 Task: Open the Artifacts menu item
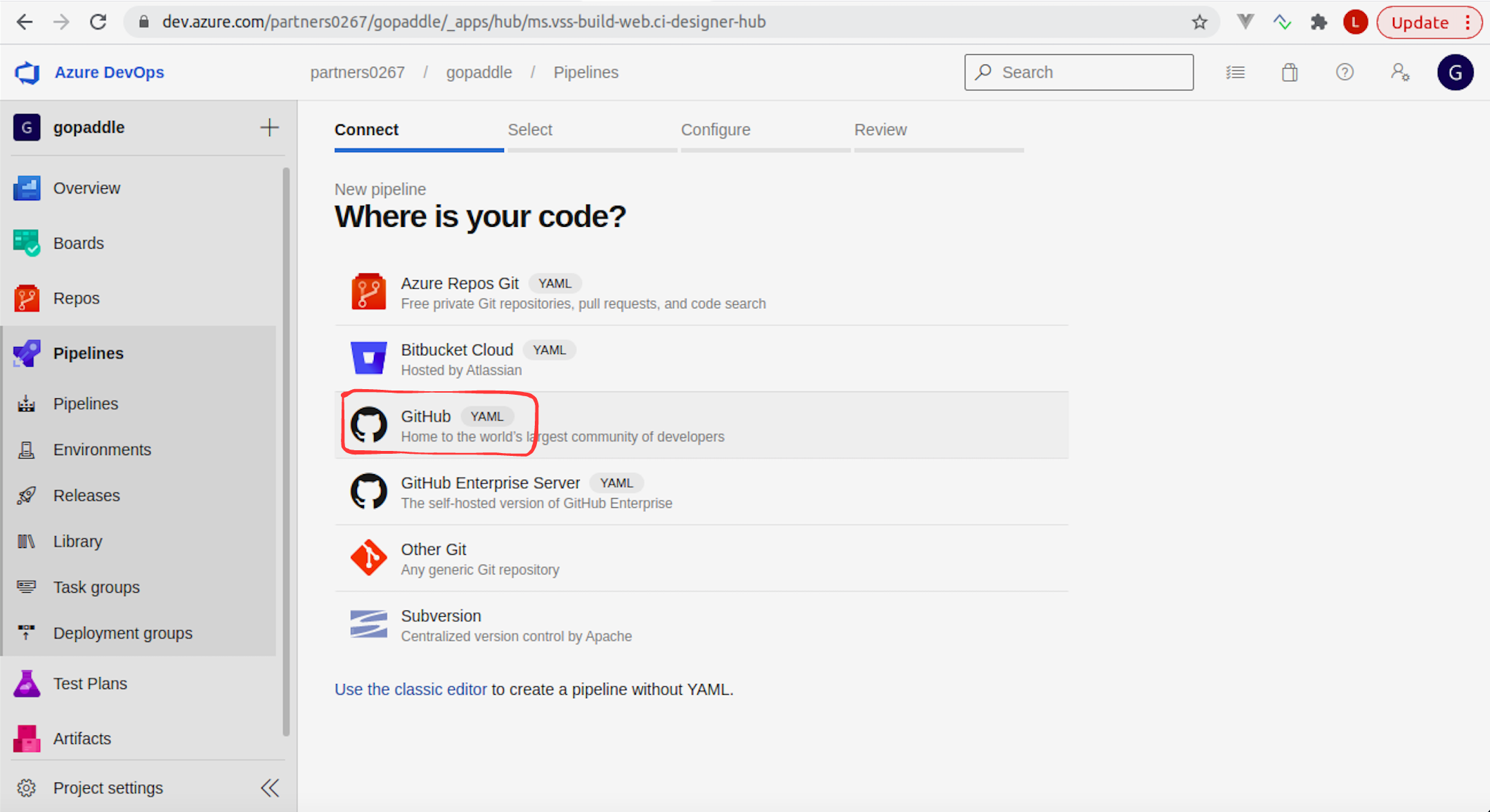click(x=139, y=738)
